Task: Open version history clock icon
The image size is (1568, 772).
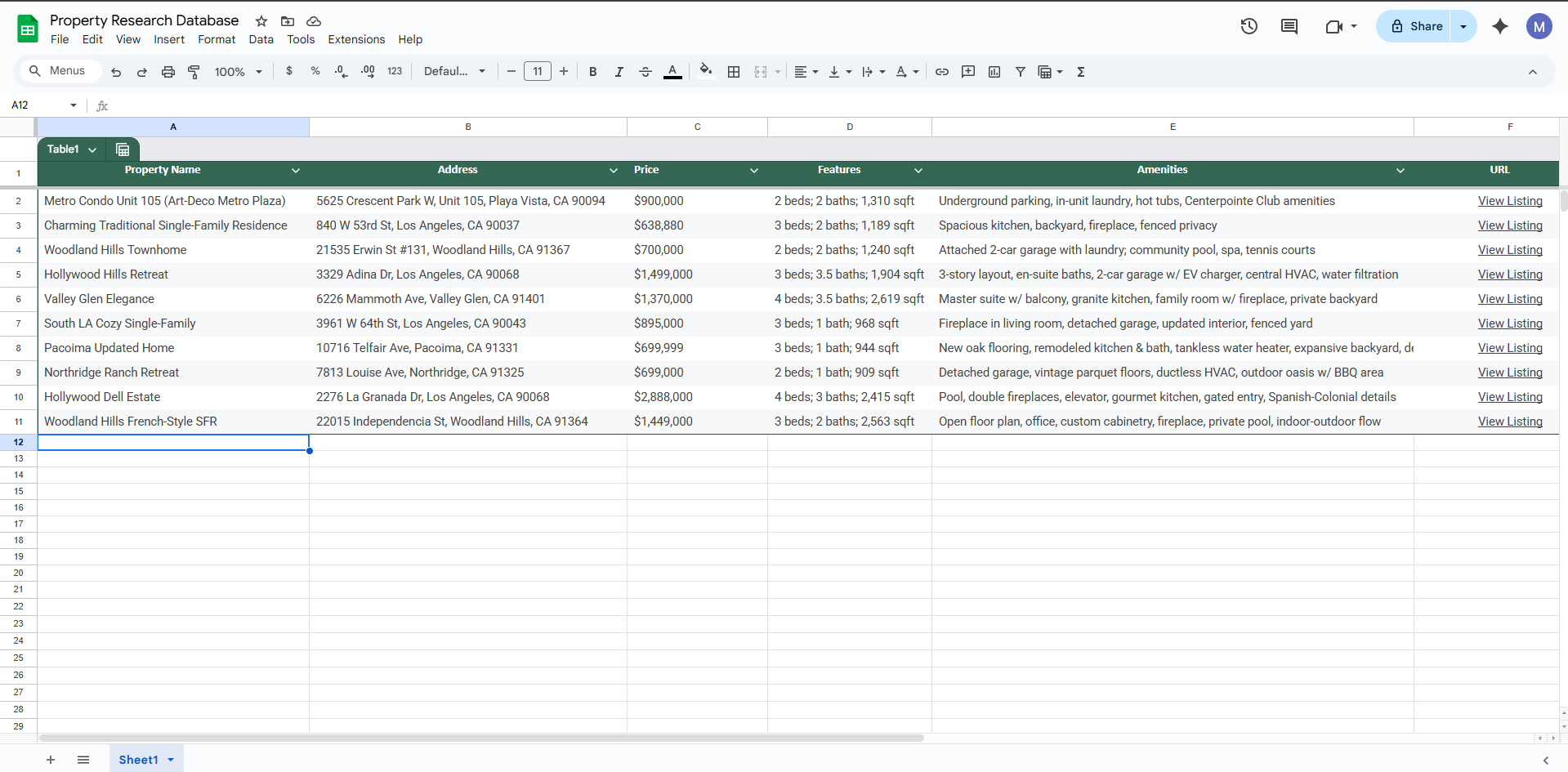Action: [x=1249, y=26]
